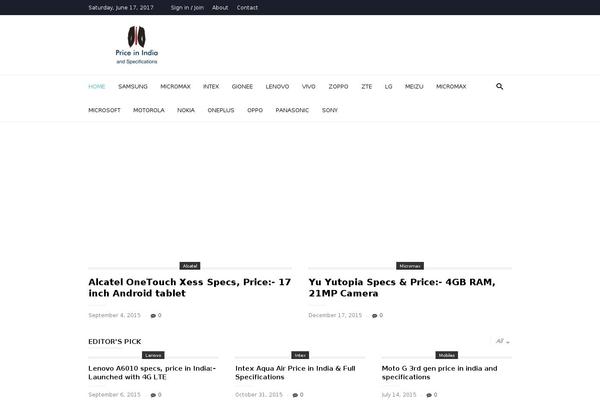This screenshot has height=400, width=600.
Task: Open Lenovo A6010 specs article title
Action: pos(152,372)
